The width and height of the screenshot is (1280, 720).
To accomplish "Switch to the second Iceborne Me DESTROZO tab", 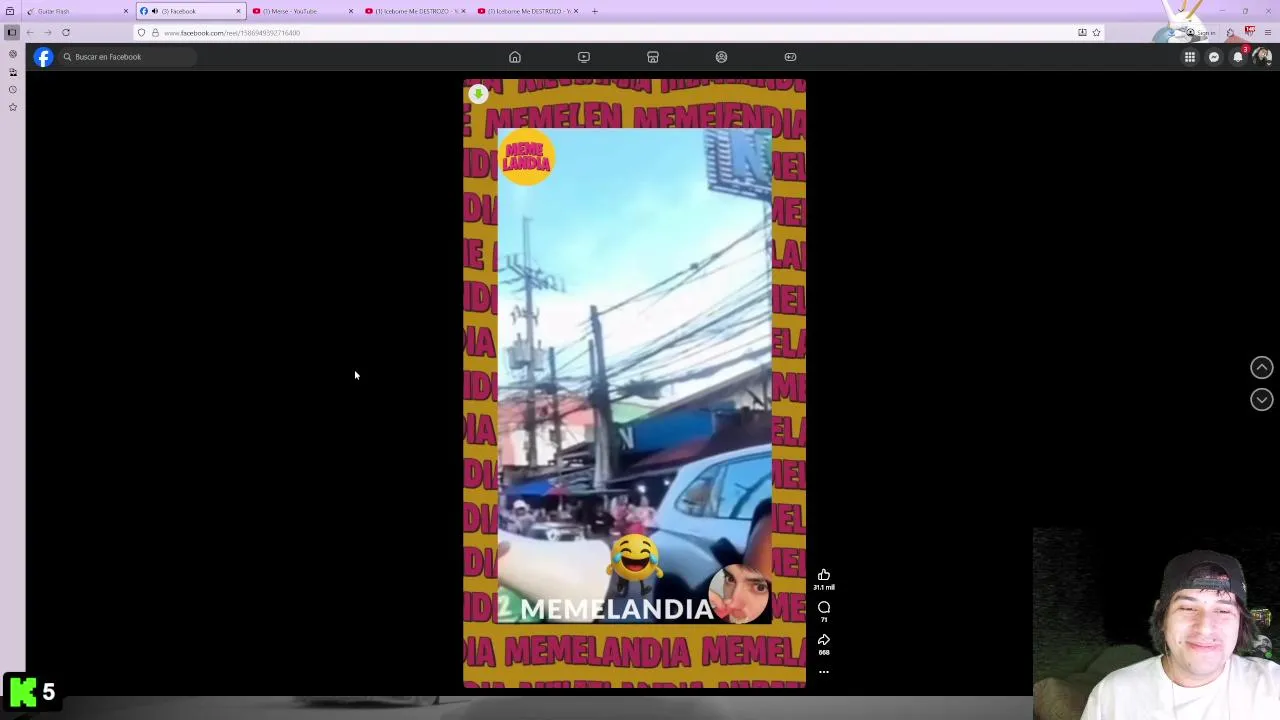I will (x=527, y=11).
